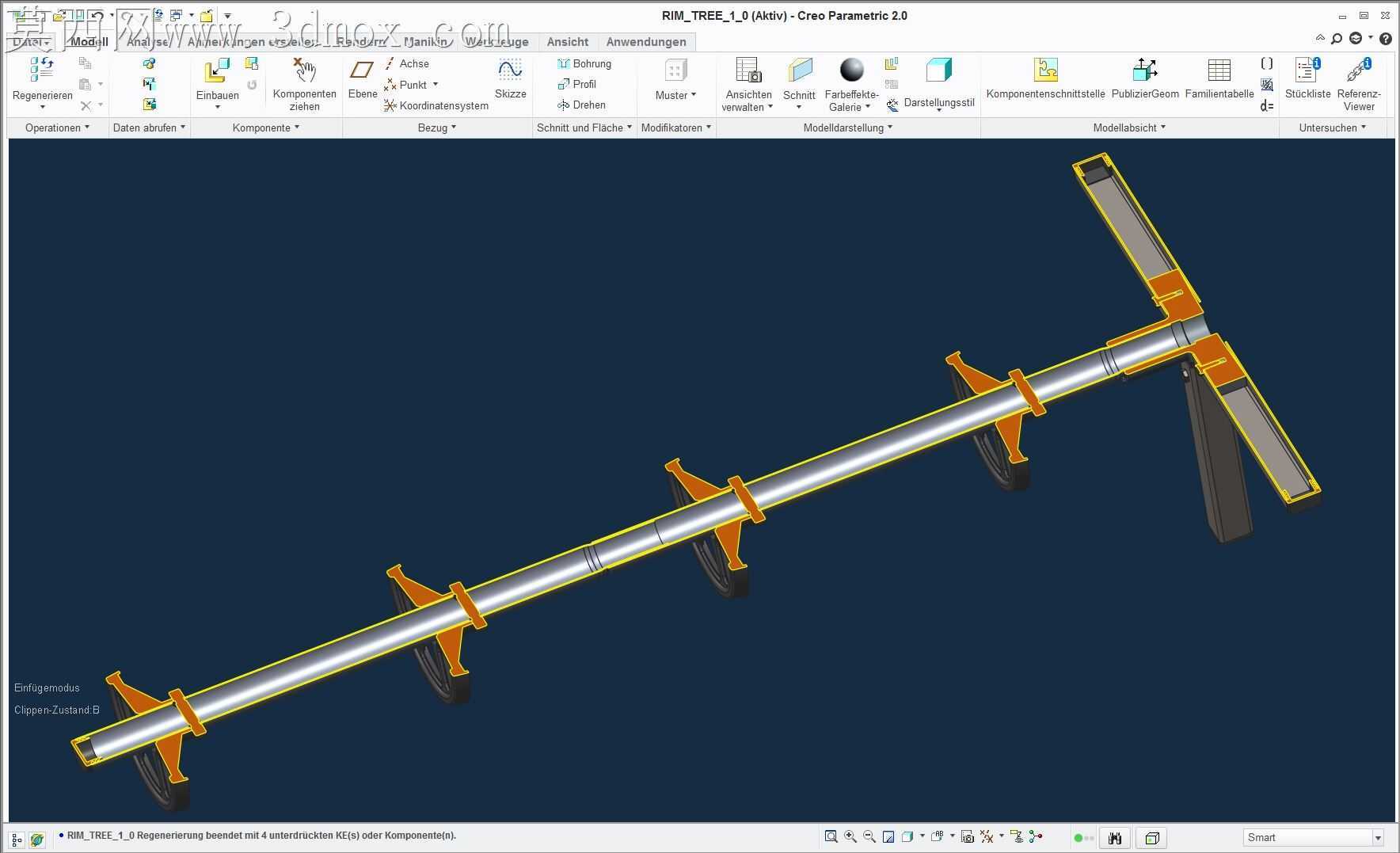Click the d= relations icon
1400x853 pixels.
(1267, 105)
